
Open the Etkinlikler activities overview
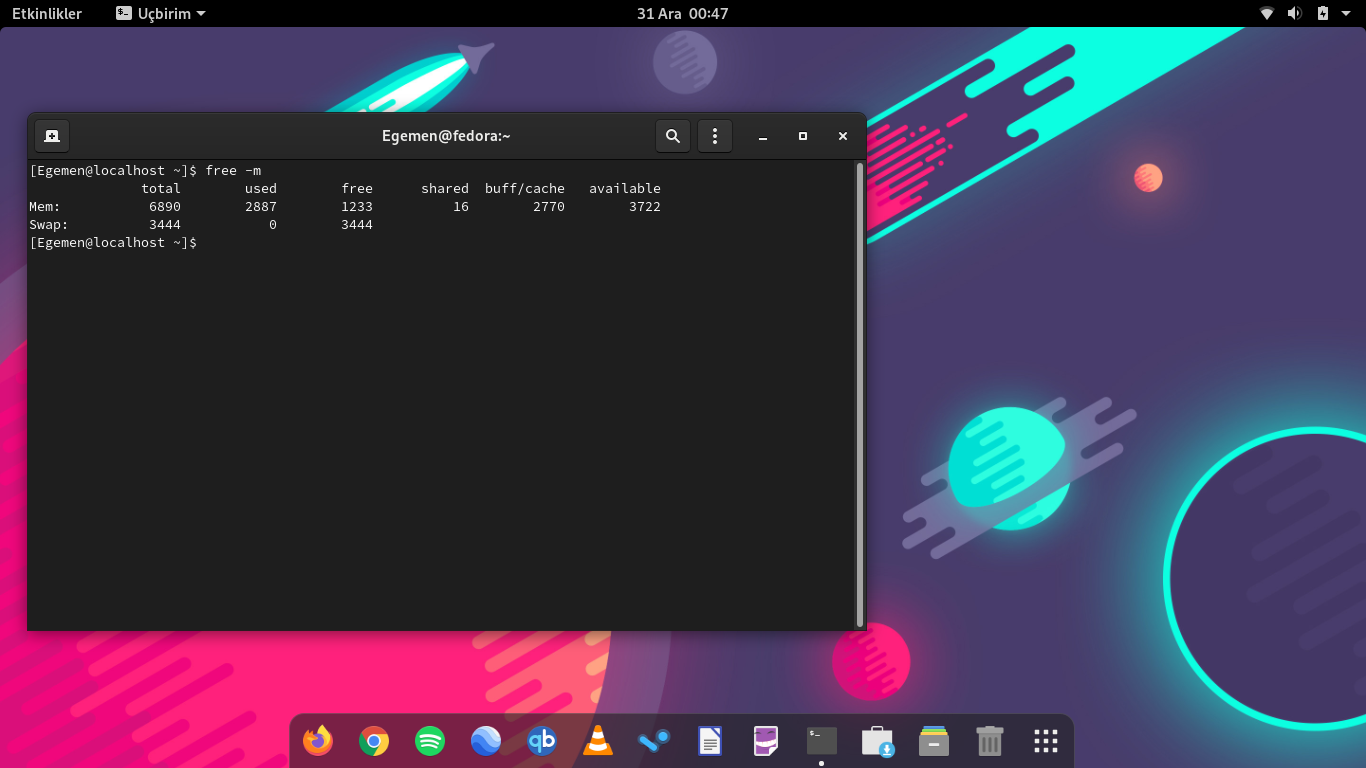click(47, 13)
